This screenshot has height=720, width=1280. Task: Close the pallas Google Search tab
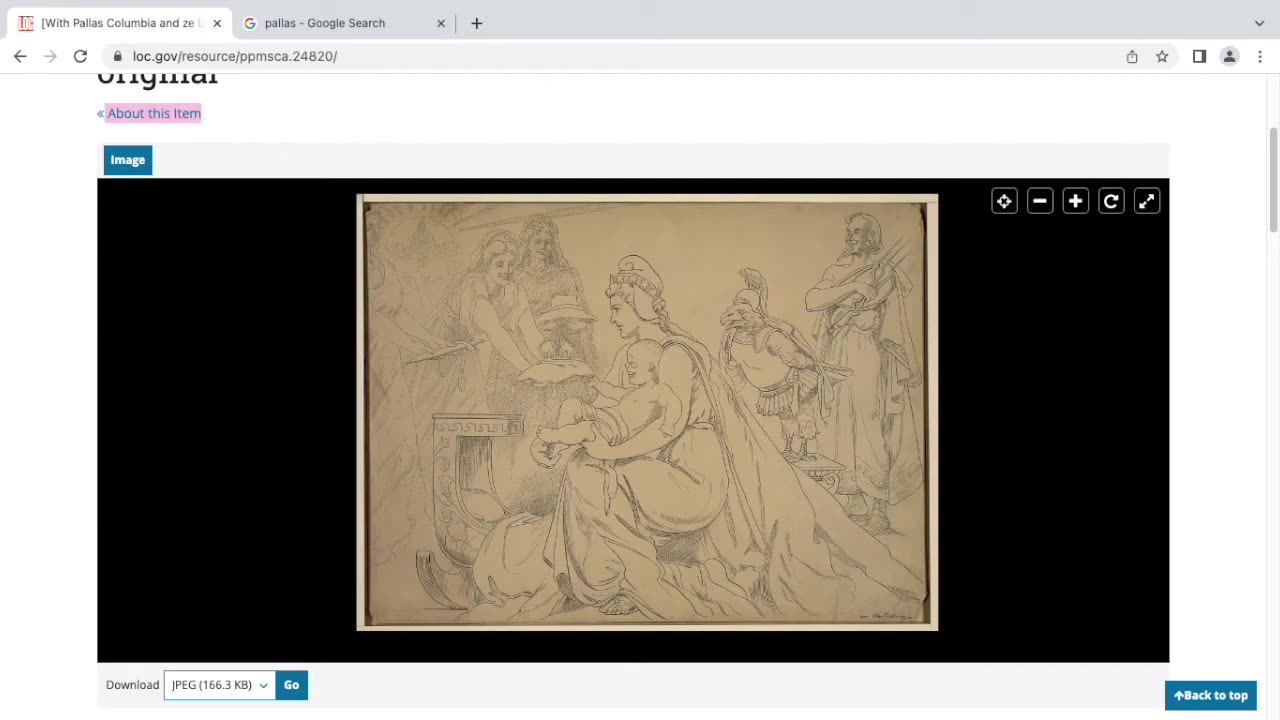pyautogui.click(x=441, y=23)
